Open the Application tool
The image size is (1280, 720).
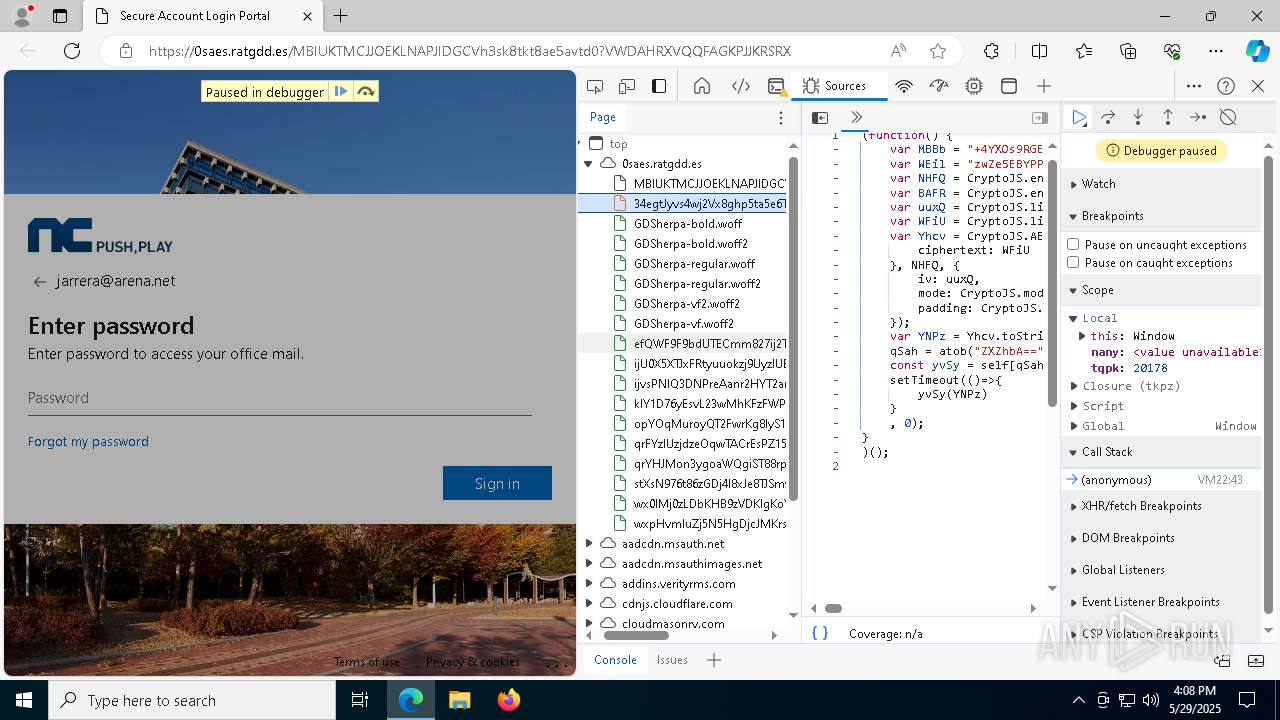[x=1009, y=86]
